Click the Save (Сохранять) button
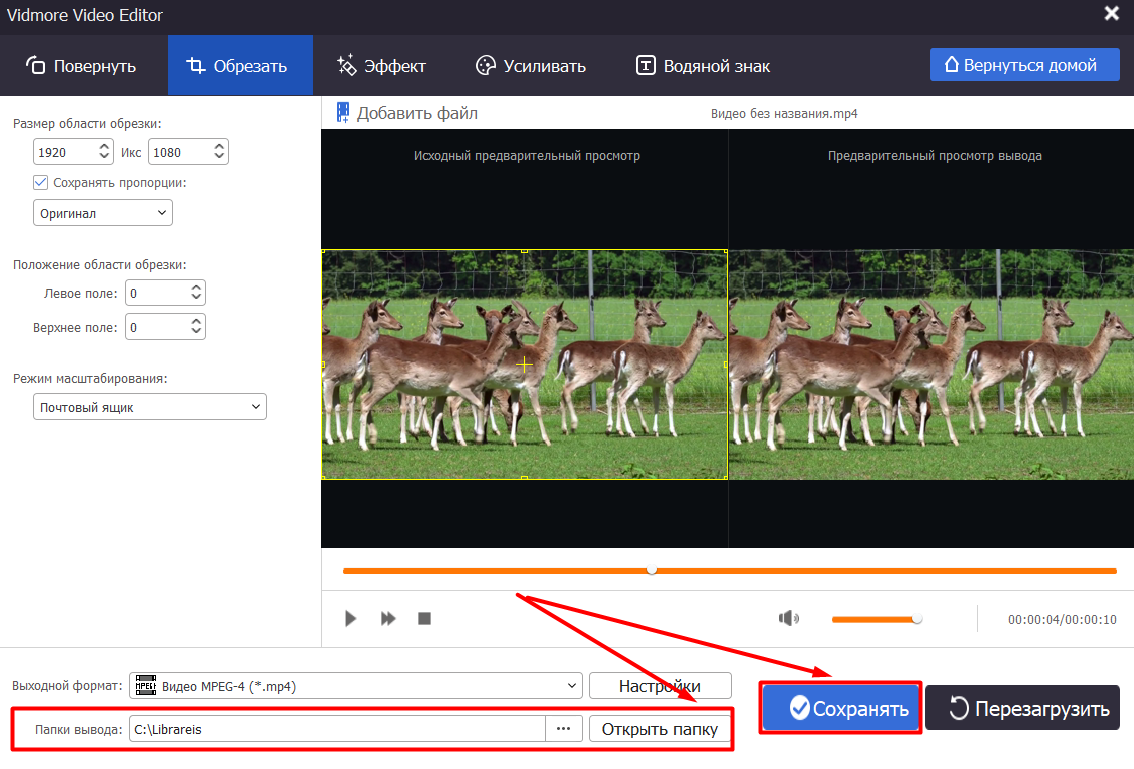 [x=840, y=709]
